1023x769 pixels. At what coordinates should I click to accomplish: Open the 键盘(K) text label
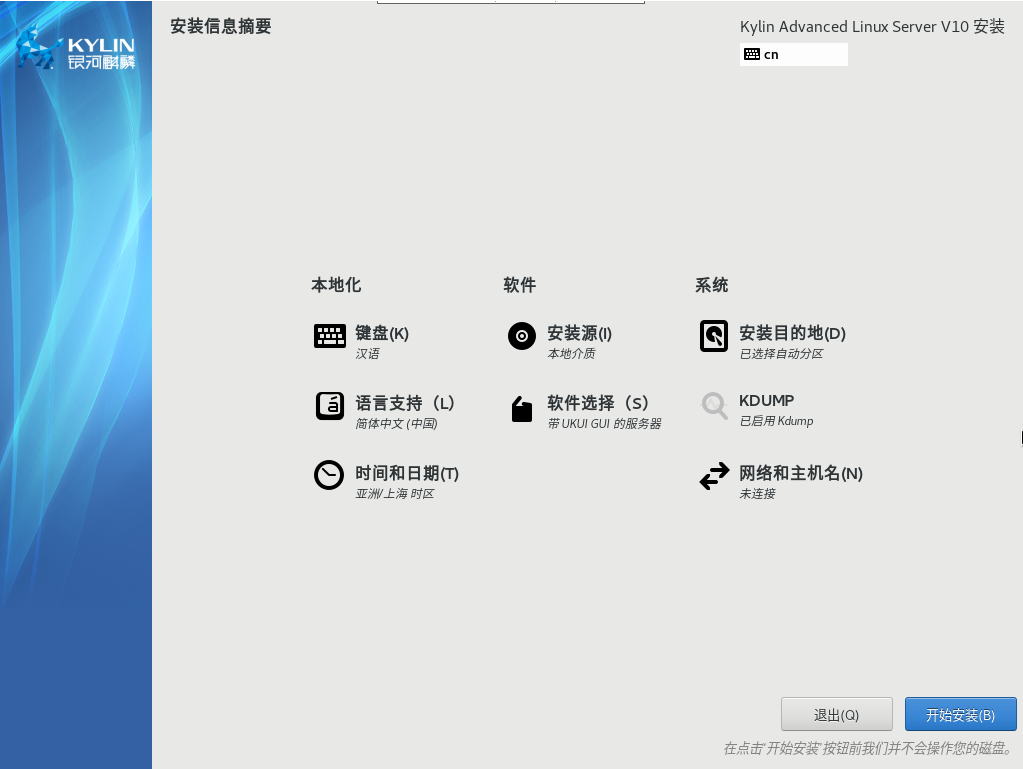[x=382, y=334]
